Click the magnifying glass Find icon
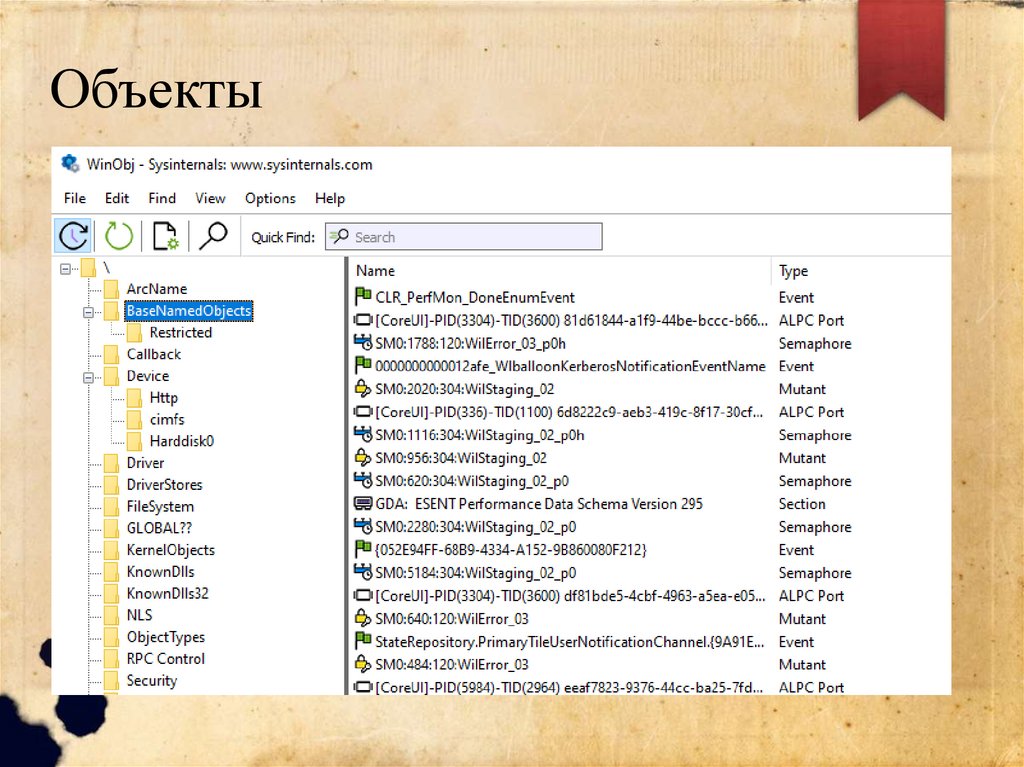The height and width of the screenshot is (767, 1024). (x=212, y=236)
